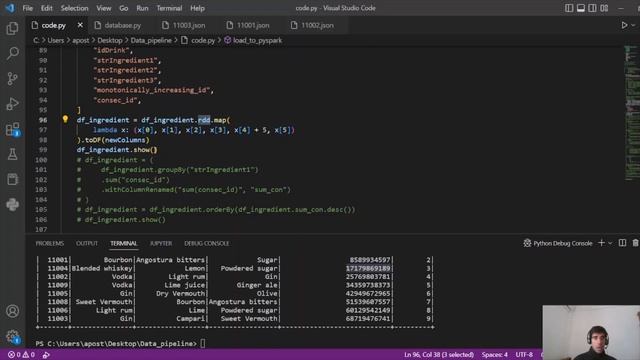Screen dimensions: 640x360
Task: Open the Python extension view icon
Action: (12, 204)
